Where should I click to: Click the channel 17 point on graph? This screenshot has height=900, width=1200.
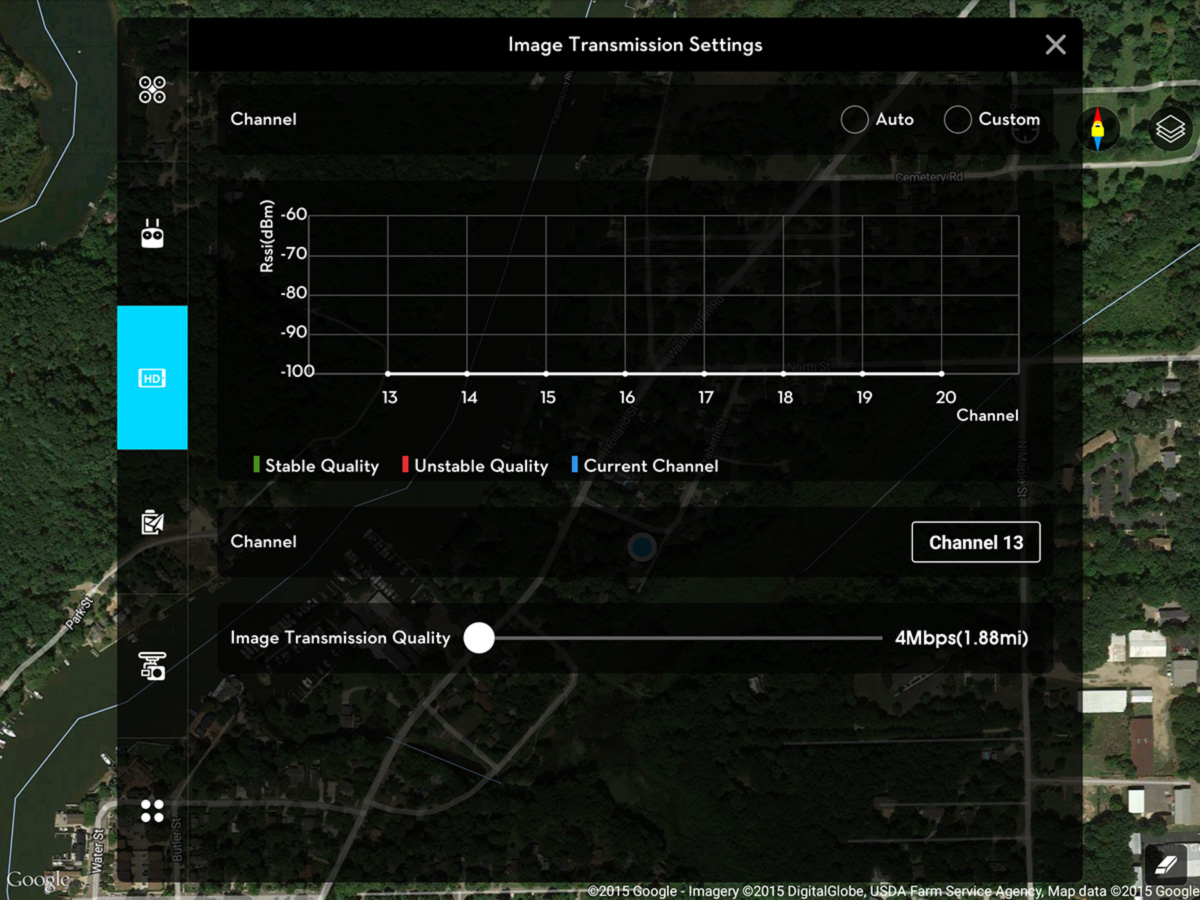(x=704, y=374)
